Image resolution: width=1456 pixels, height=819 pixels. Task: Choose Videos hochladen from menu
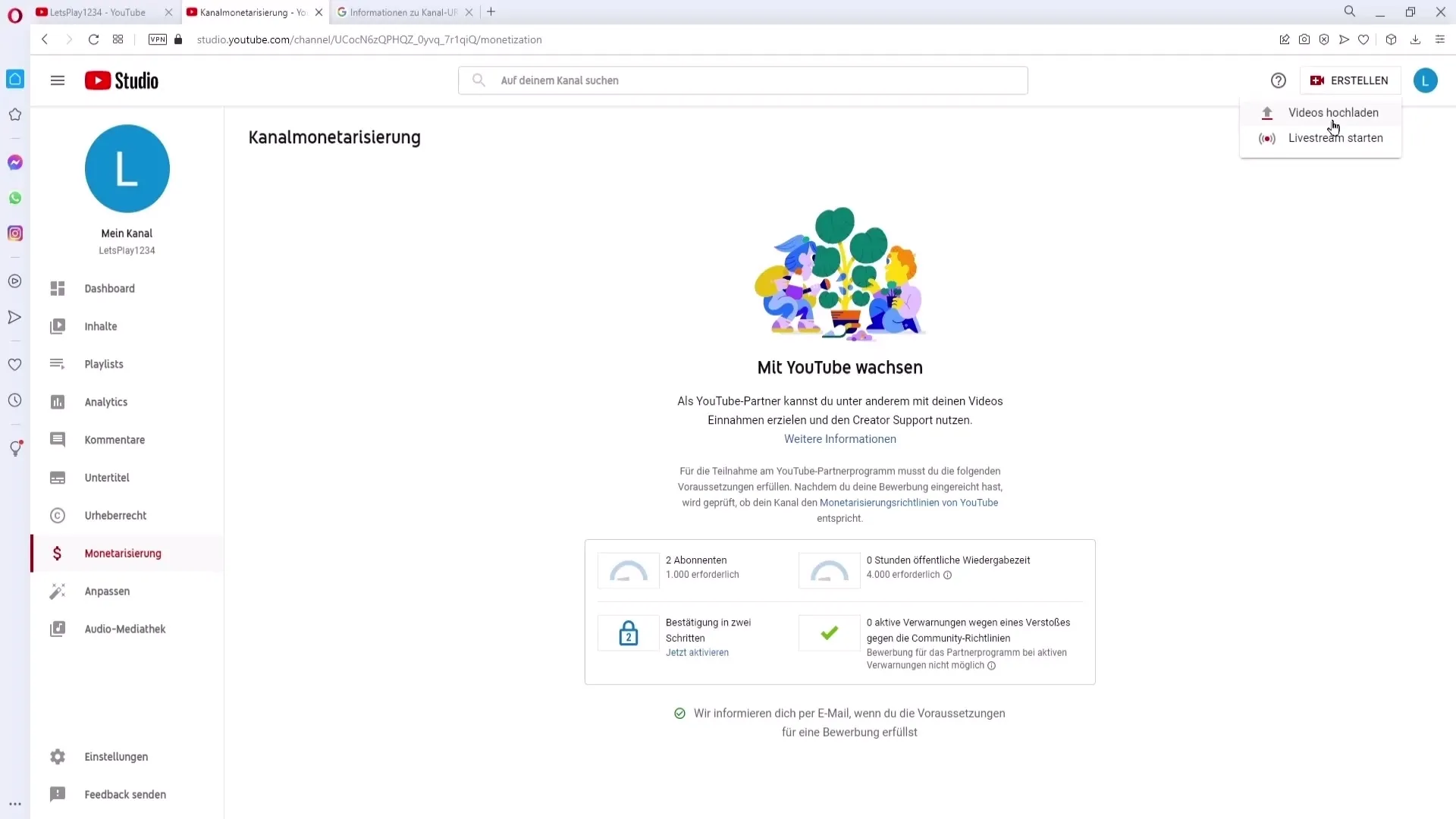tap(1320, 113)
